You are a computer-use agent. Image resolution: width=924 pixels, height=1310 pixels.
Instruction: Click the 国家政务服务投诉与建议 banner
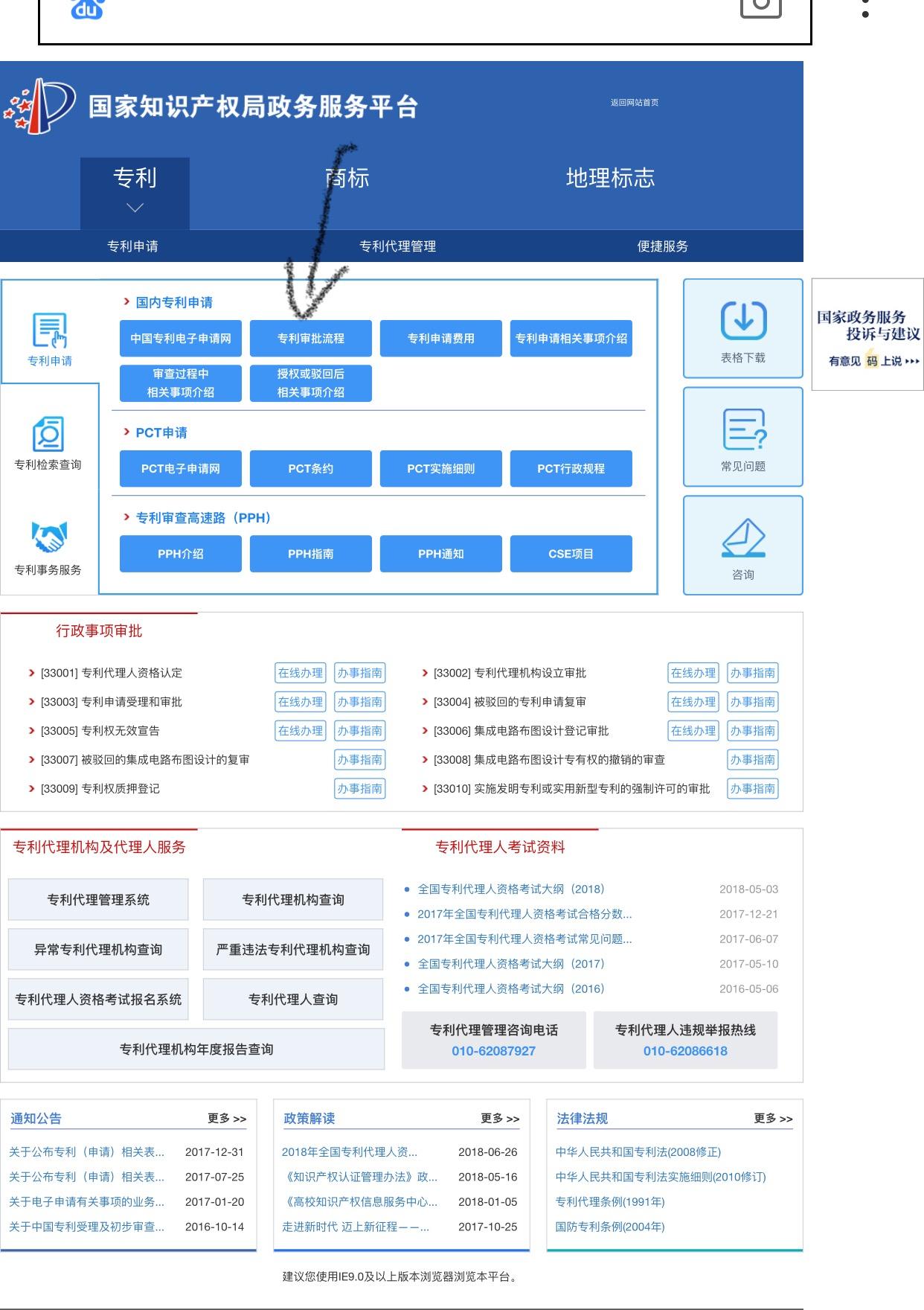867,335
